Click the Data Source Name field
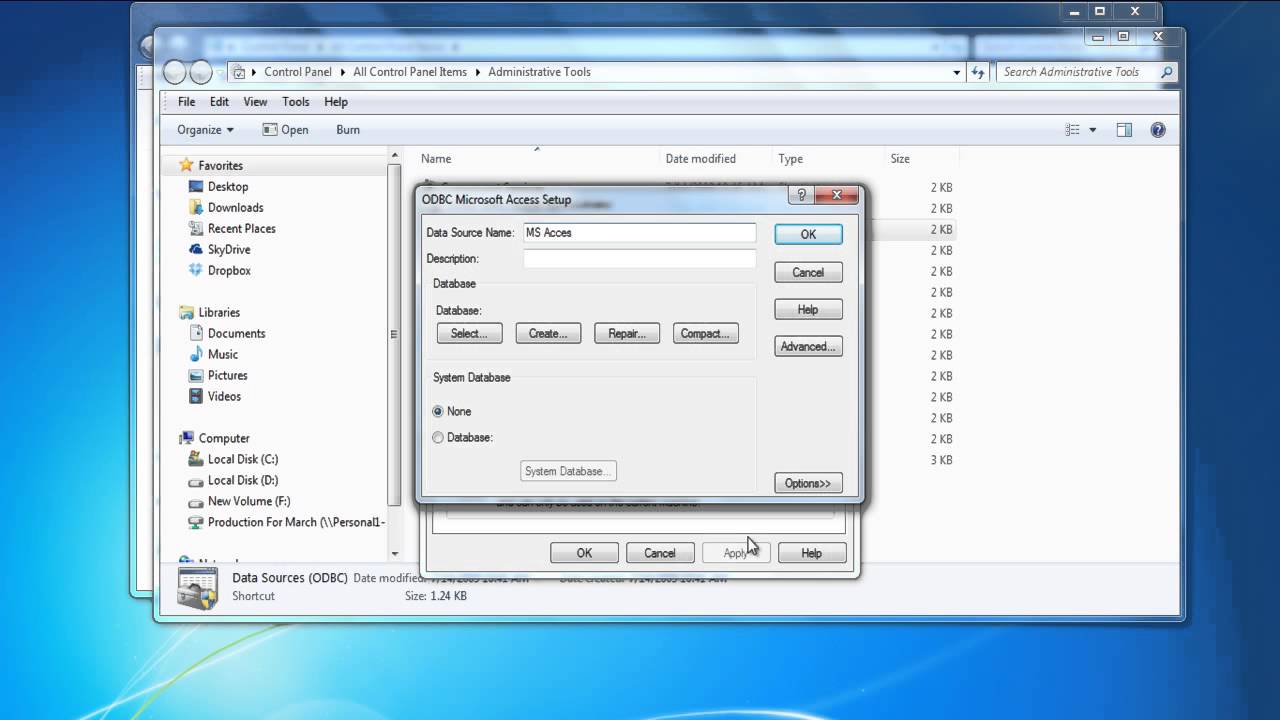This screenshot has width=1280, height=720. [639, 233]
